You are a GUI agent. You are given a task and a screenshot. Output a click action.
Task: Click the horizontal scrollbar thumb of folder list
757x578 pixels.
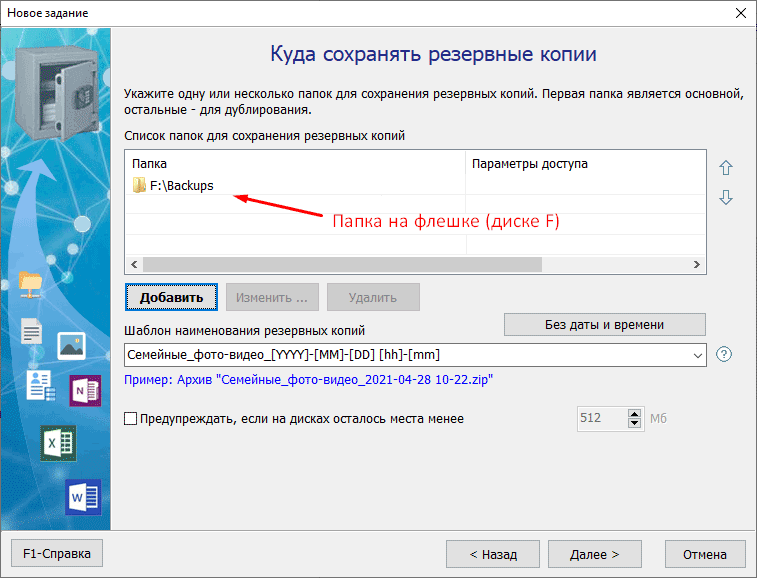pos(342,265)
